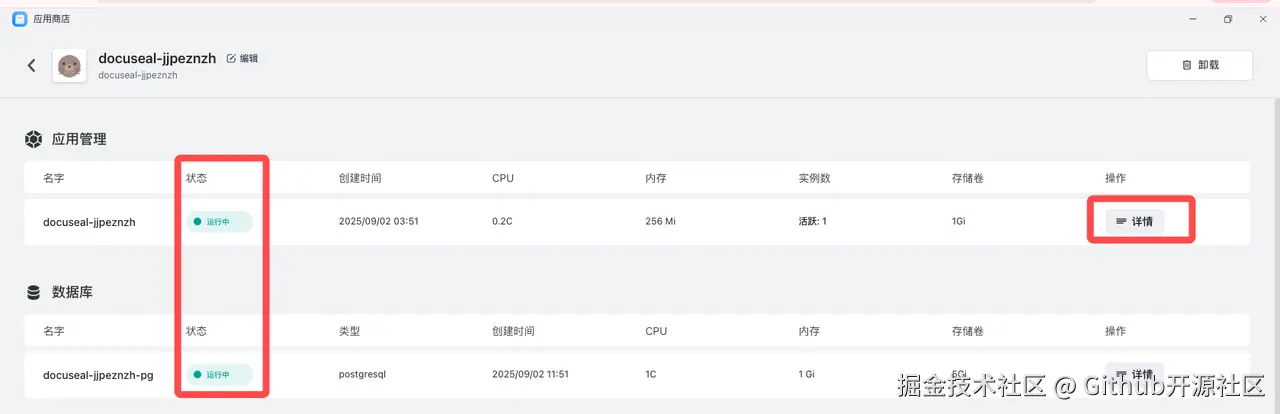
Task: Open 详情 for docuseal-jjpeznzh app row
Action: [1135, 221]
